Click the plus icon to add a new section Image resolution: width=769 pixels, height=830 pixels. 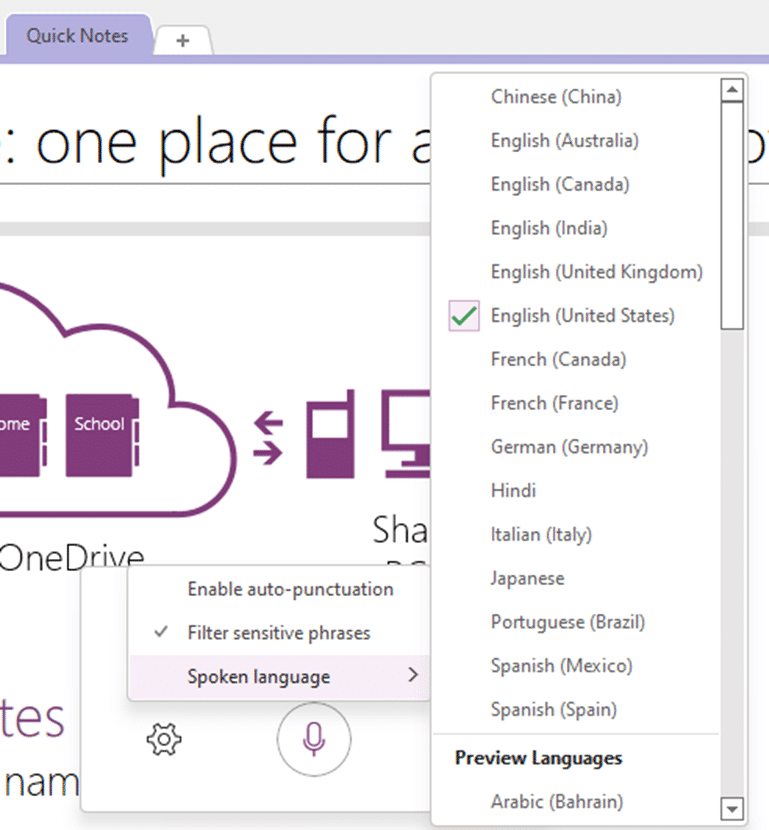point(182,40)
